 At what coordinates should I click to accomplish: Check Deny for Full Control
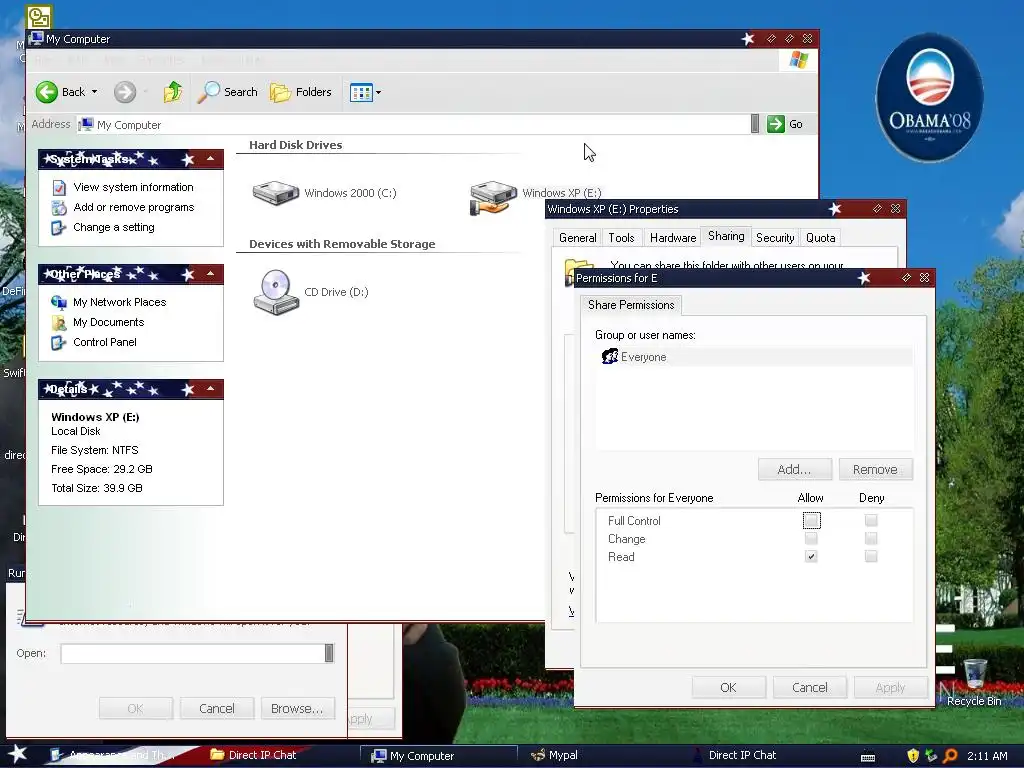(871, 520)
